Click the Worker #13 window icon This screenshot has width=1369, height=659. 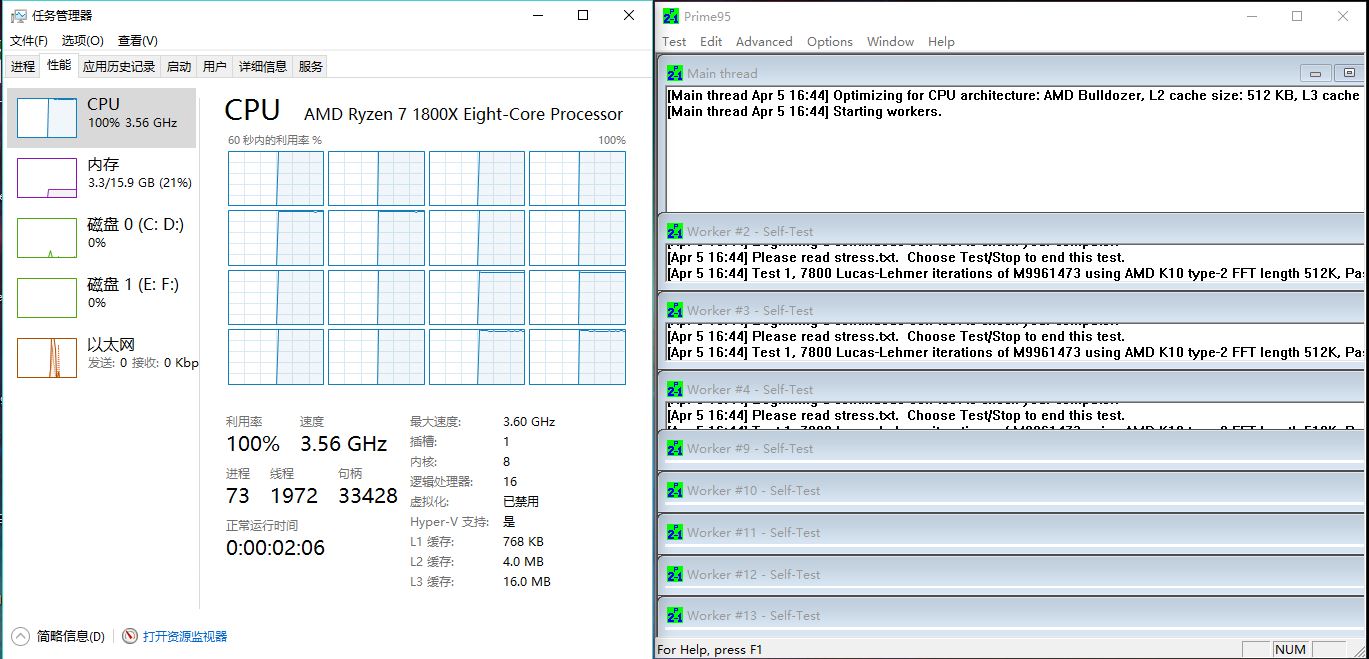click(x=675, y=615)
